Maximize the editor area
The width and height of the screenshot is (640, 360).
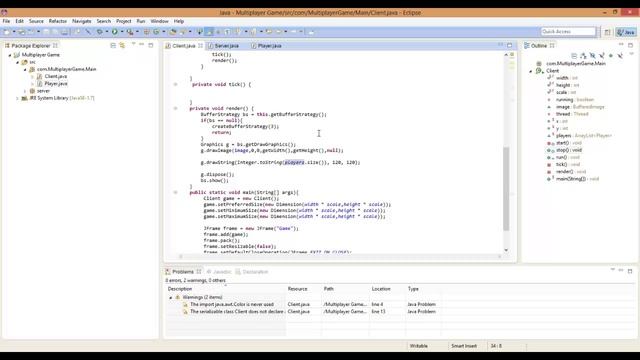point(509,45)
